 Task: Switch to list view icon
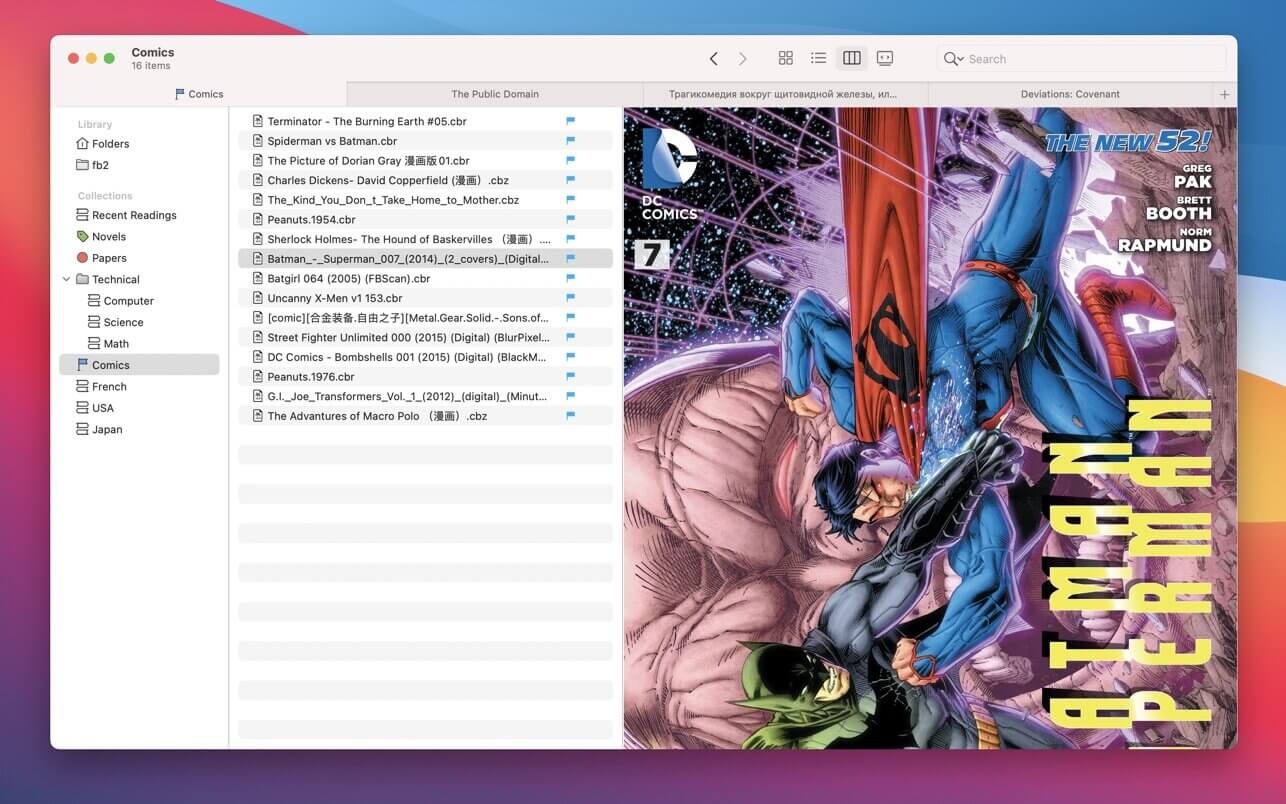click(x=818, y=59)
